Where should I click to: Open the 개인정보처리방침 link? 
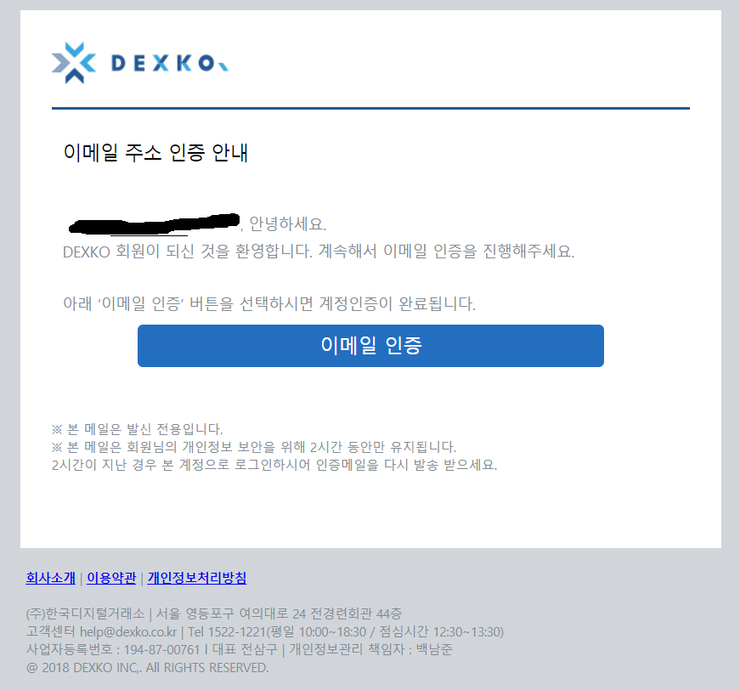click(197, 578)
